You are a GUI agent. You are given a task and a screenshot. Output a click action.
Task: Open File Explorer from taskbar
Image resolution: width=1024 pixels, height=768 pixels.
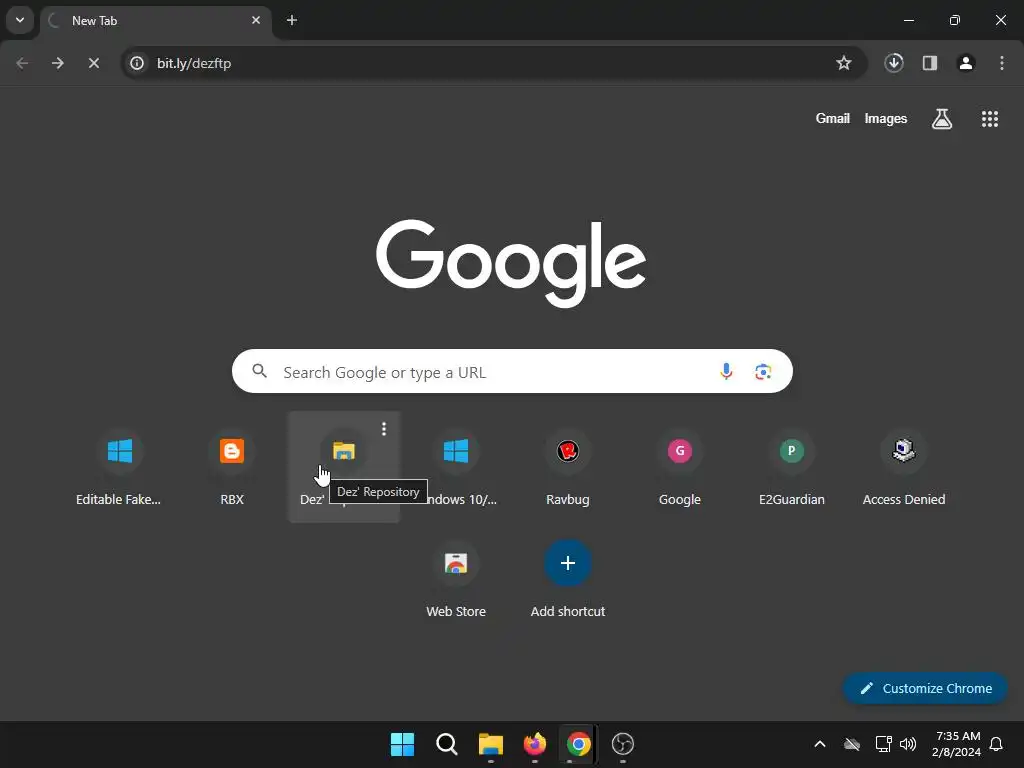[490, 744]
